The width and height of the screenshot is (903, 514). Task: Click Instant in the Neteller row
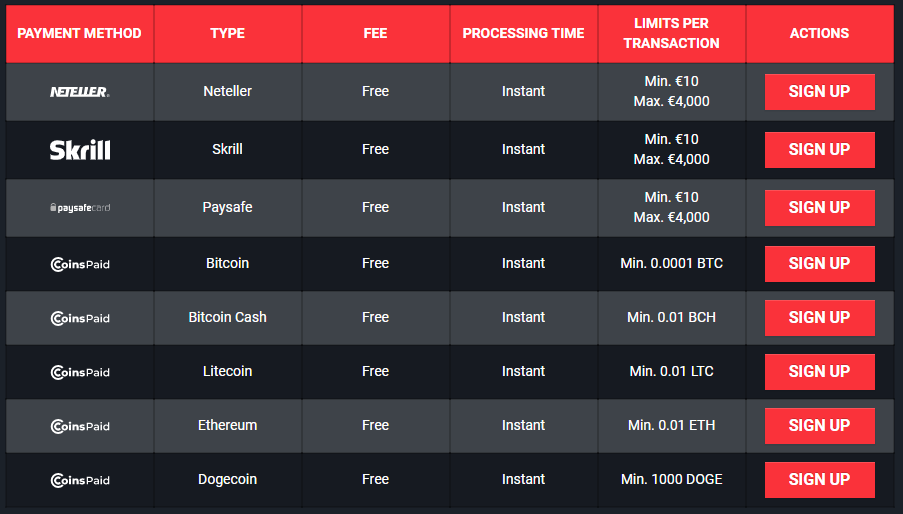[523, 92]
